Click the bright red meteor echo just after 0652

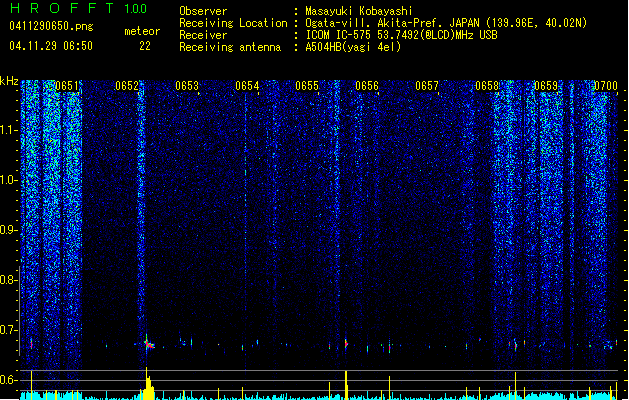[x=149, y=344]
